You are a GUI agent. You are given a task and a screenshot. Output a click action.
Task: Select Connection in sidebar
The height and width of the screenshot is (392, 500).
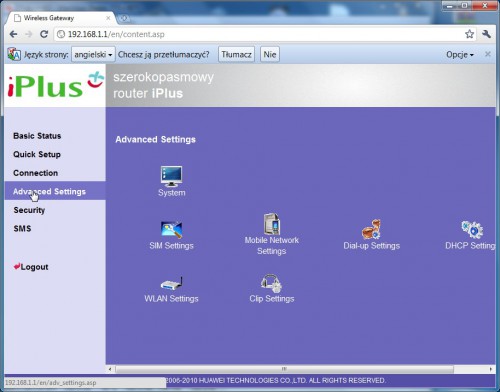coord(35,173)
